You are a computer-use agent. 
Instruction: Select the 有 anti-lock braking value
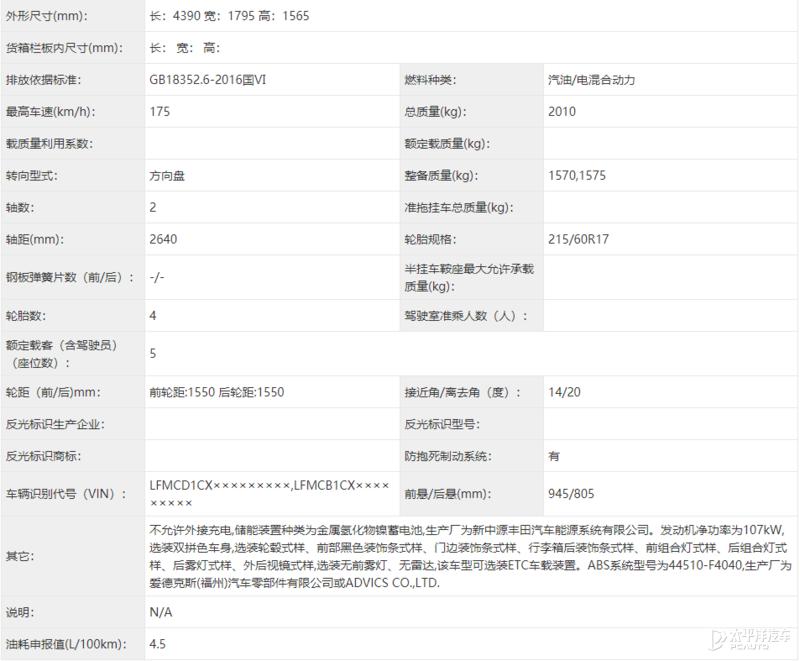click(x=549, y=454)
